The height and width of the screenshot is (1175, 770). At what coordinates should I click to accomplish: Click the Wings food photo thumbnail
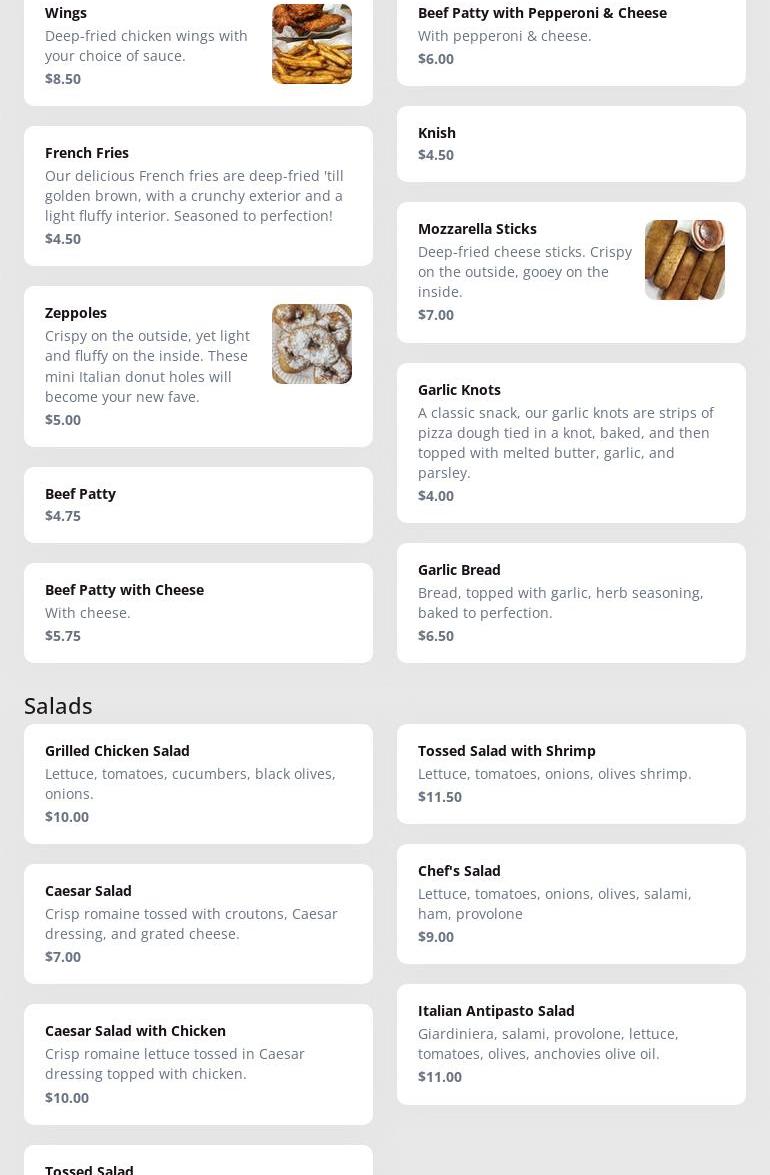[311, 44]
